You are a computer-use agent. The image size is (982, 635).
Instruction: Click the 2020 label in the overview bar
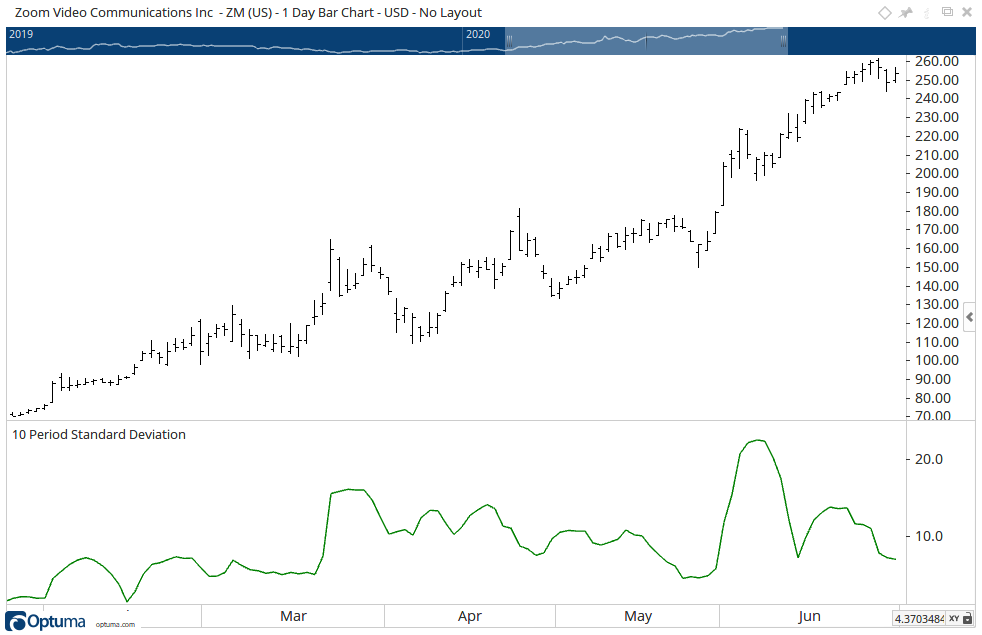(478, 34)
